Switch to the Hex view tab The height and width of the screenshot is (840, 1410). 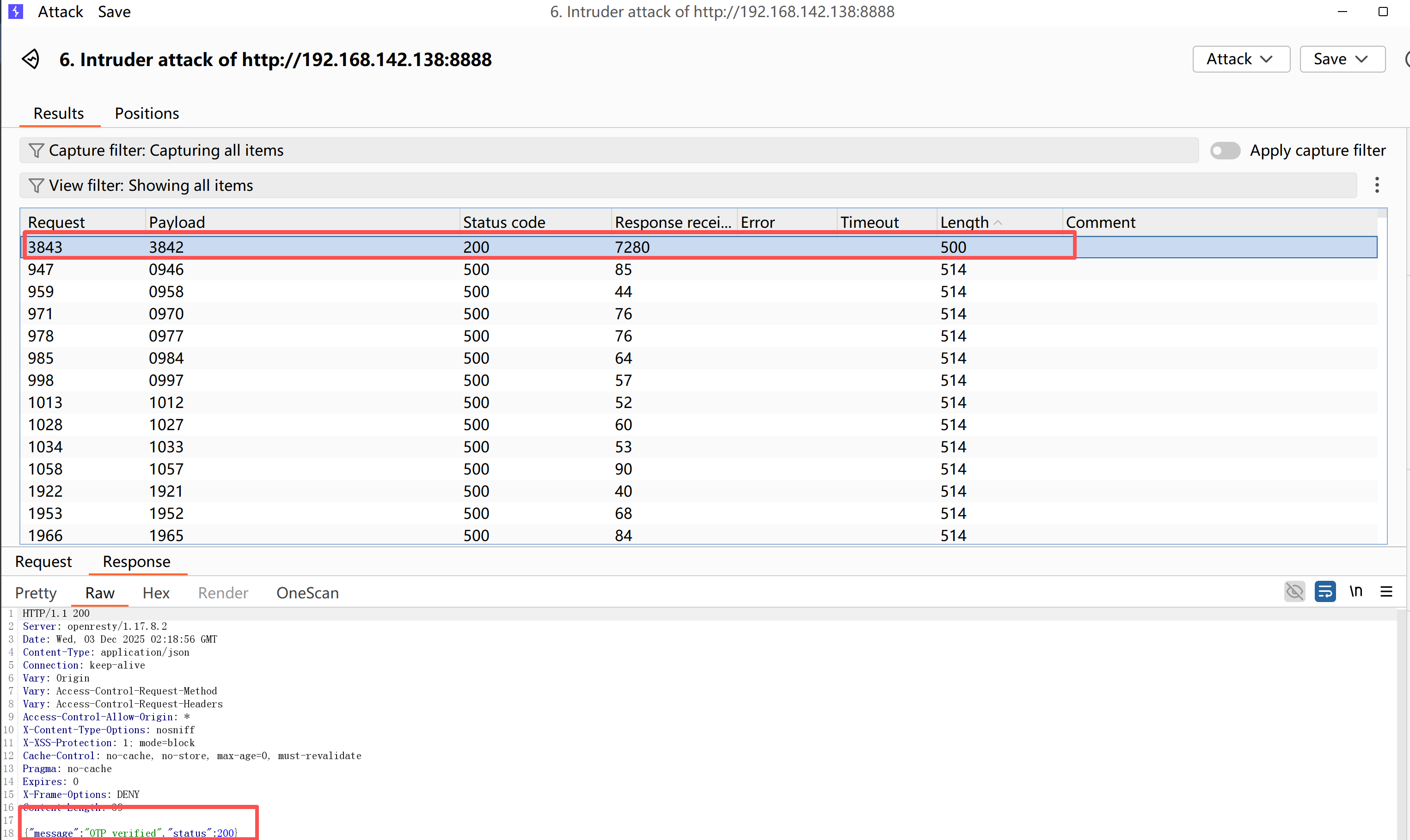(156, 593)
